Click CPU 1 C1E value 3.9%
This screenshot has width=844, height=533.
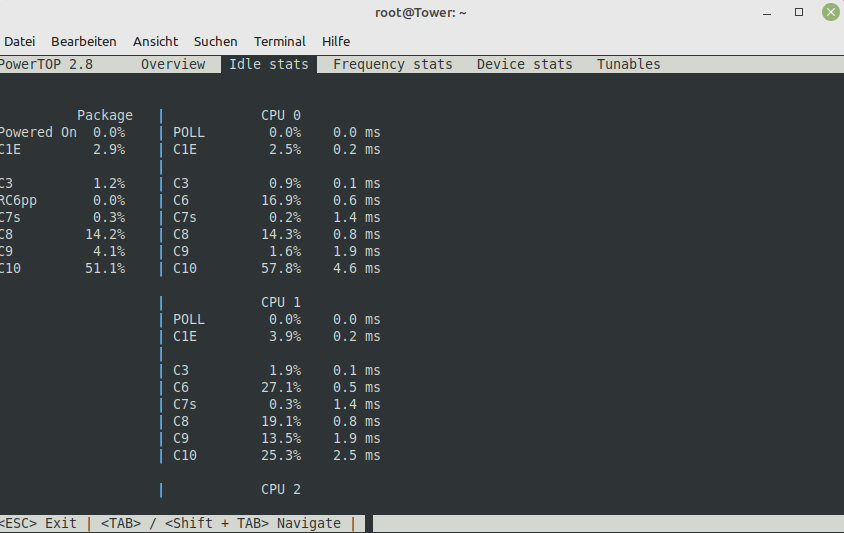coord(285,336)
